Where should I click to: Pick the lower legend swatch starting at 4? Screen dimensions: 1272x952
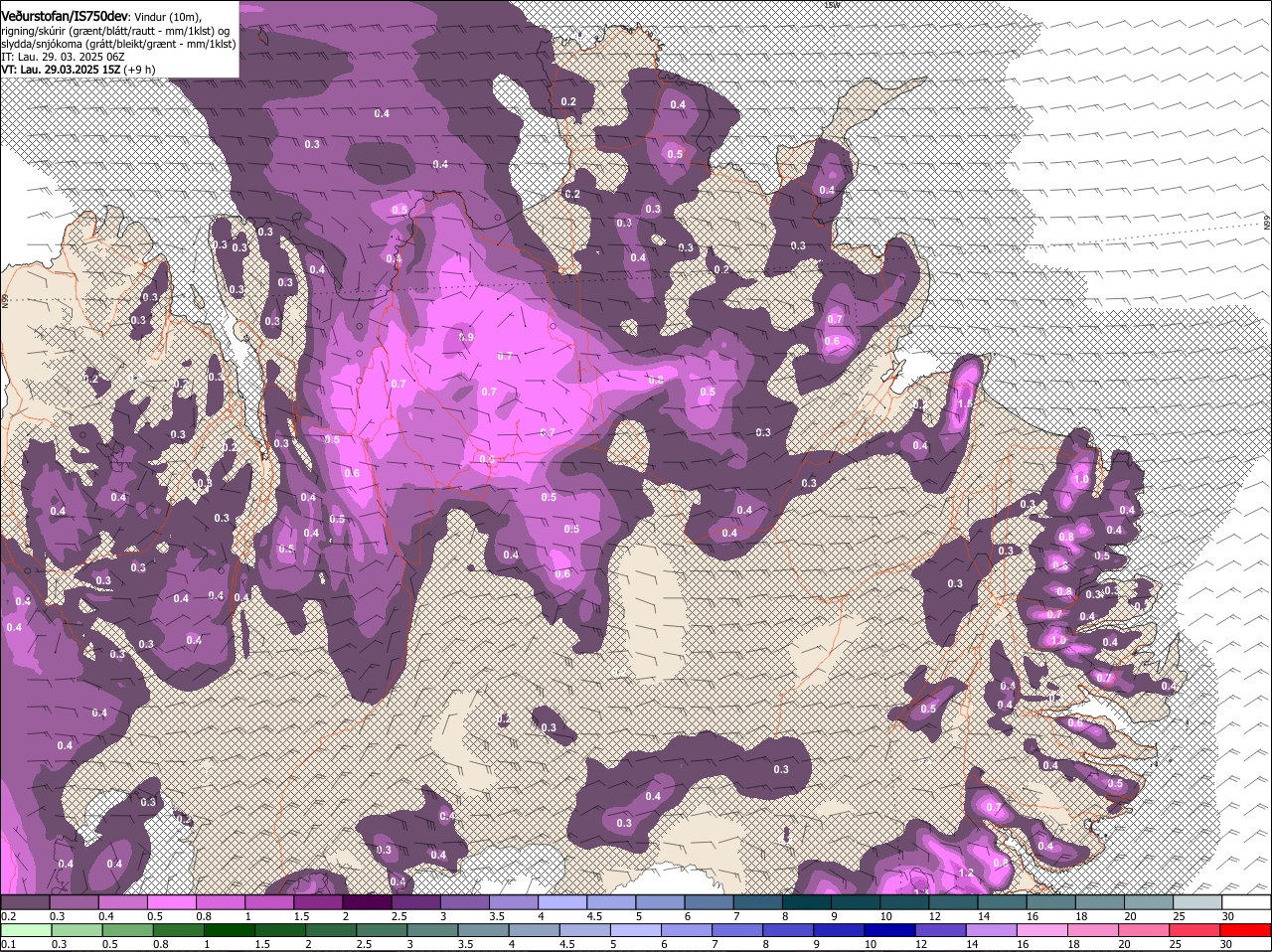[535, 930]
